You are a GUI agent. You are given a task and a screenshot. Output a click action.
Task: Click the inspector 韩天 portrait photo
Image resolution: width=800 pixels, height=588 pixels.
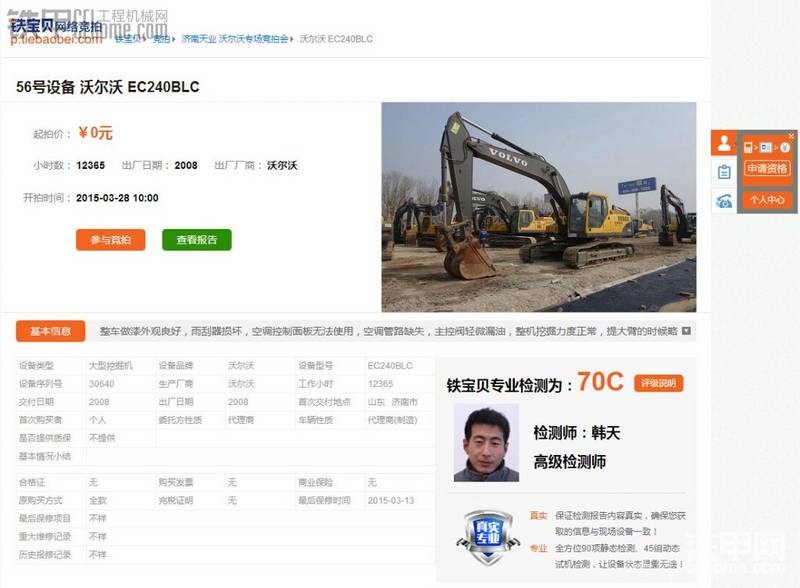coord(486,443)
